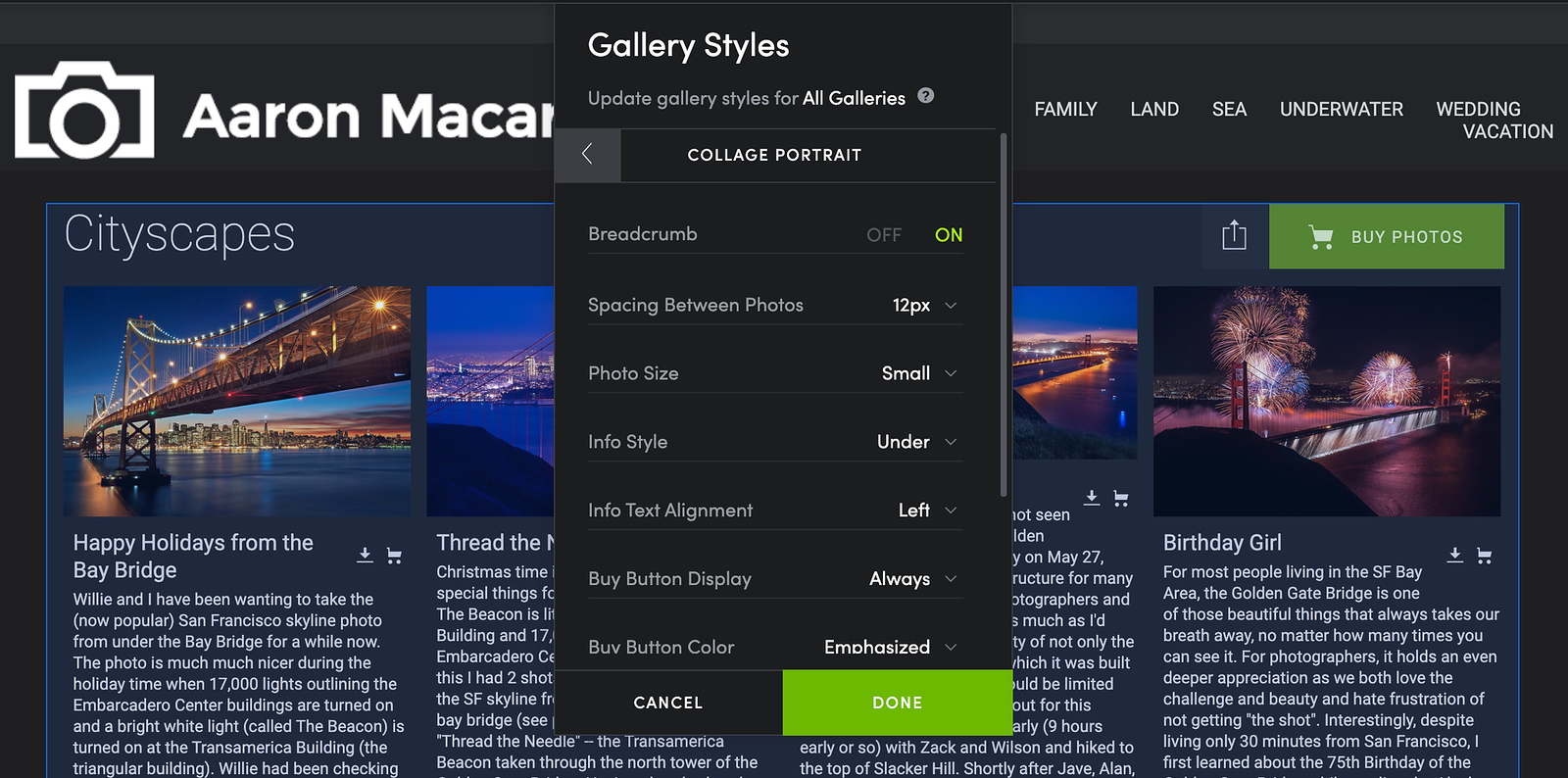This screenshot has height=778, width=1568.
Task: Download the Happy Holidays photo
Action: [365, 555]
